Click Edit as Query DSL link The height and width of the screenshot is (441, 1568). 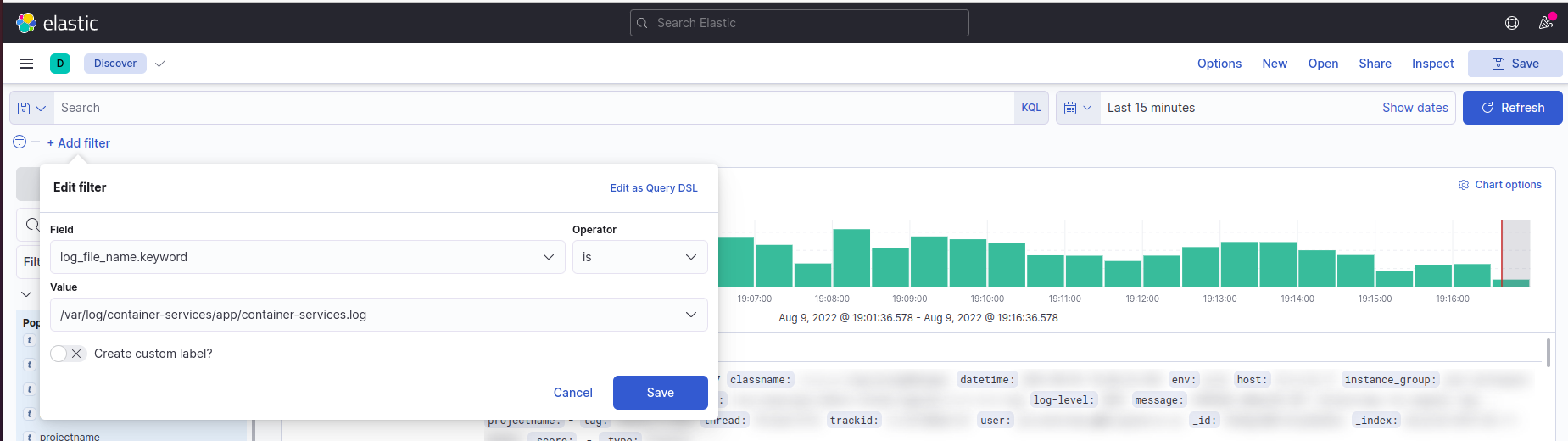coord(654,188)
